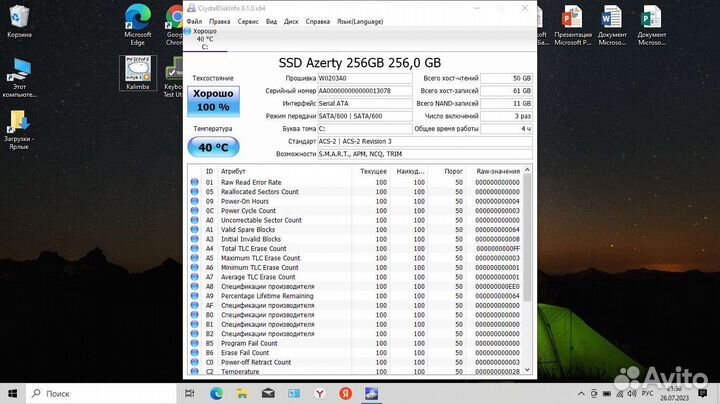
Task: Click the Режим передачи field SATA/600
Action: coord(365,116)
